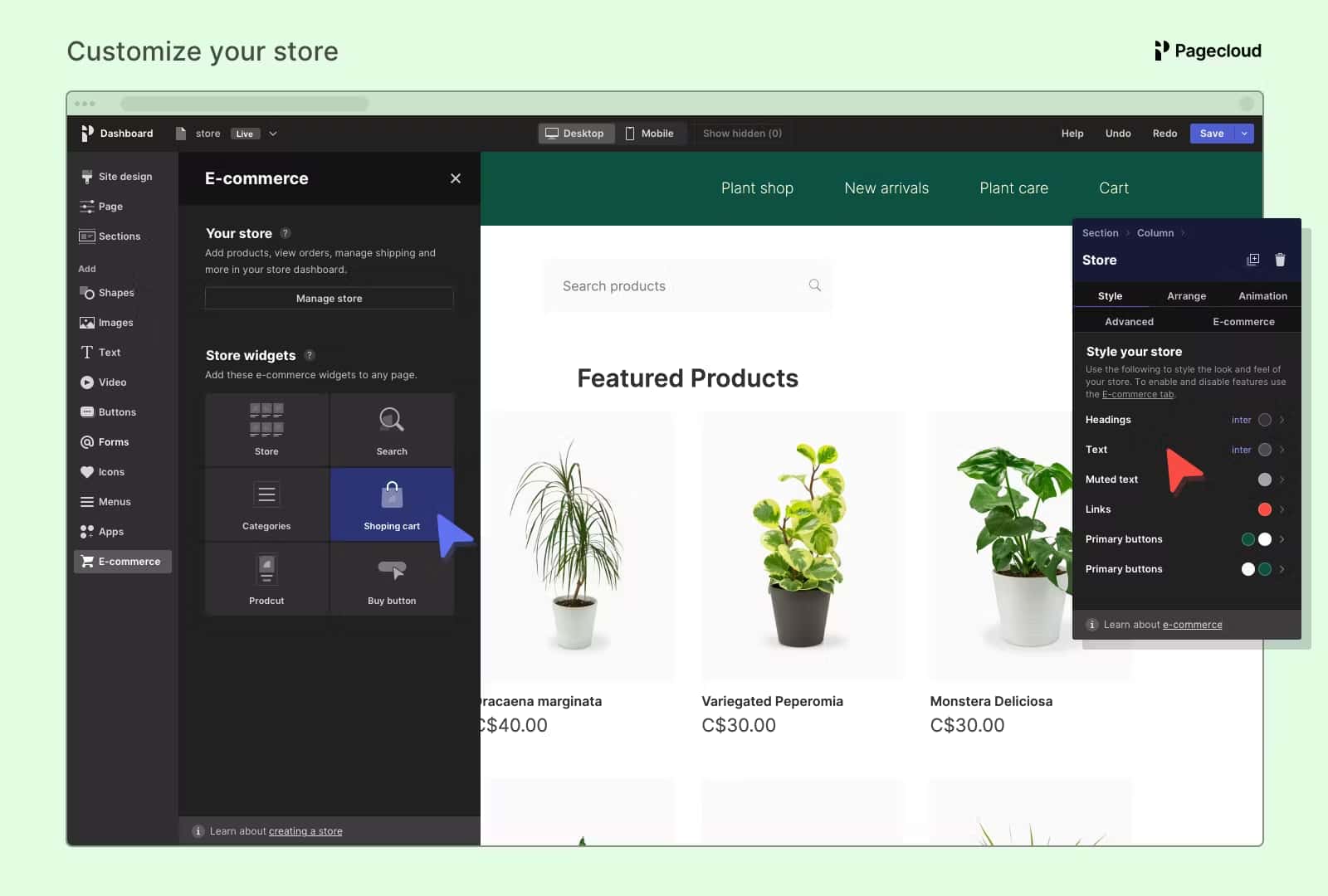Viewport: 1328px width, 896px height.
Task: Add the Prodcut widget
Action: point(266,579)
